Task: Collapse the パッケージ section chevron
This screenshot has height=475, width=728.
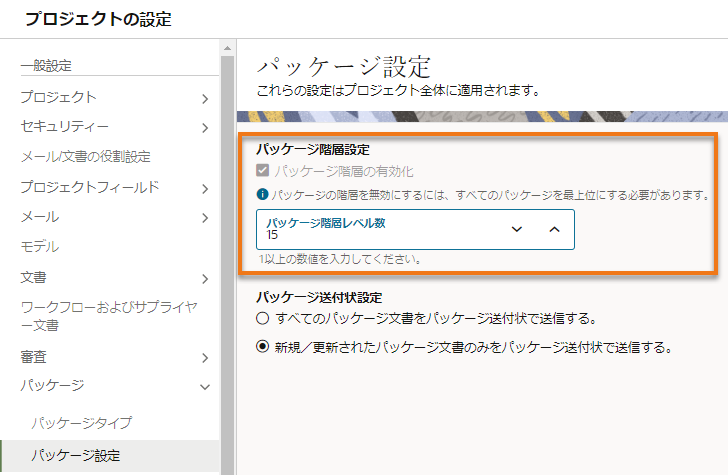Action: pyautogui.click(x=205, y=387)
